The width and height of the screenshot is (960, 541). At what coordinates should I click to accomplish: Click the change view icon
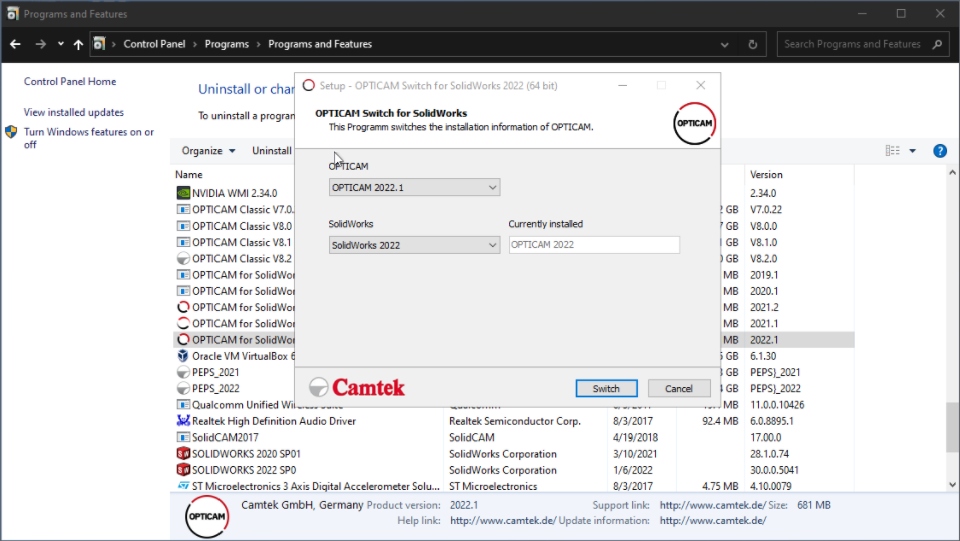[893, 151]
